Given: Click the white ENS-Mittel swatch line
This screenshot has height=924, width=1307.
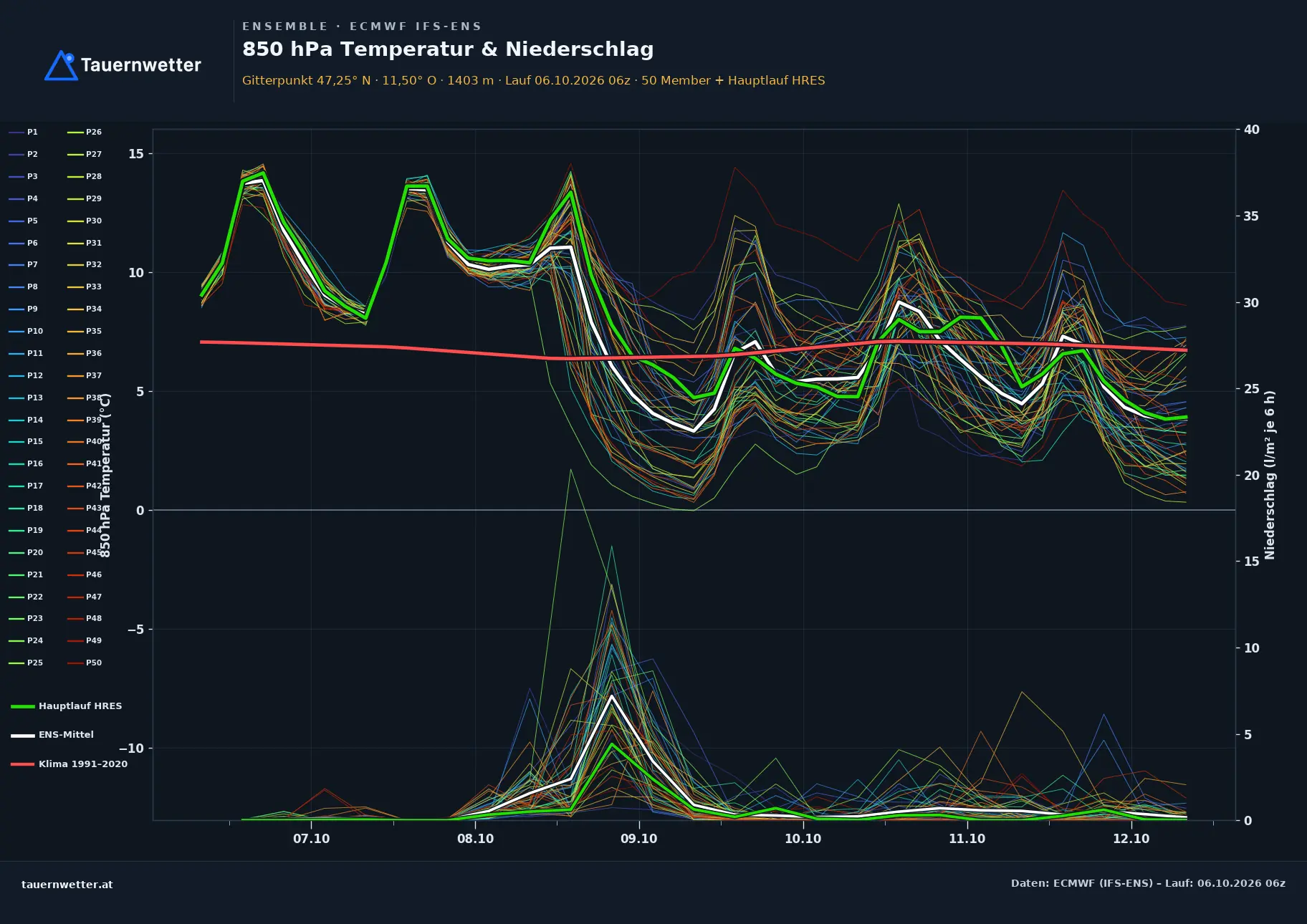Looking at the screenshot, I should pyautogui.click(x=23, y=736).
